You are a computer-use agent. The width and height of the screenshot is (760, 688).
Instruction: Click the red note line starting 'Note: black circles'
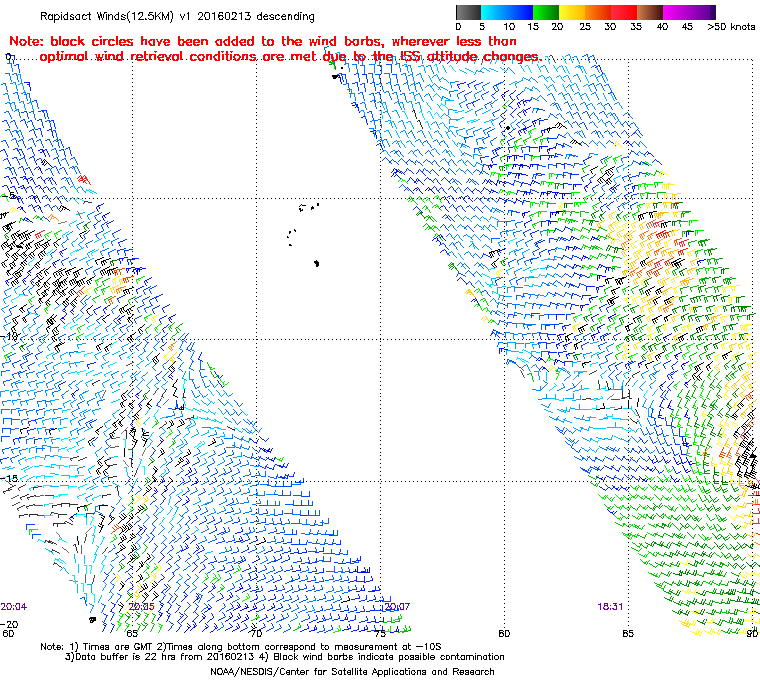coord(263,41)
